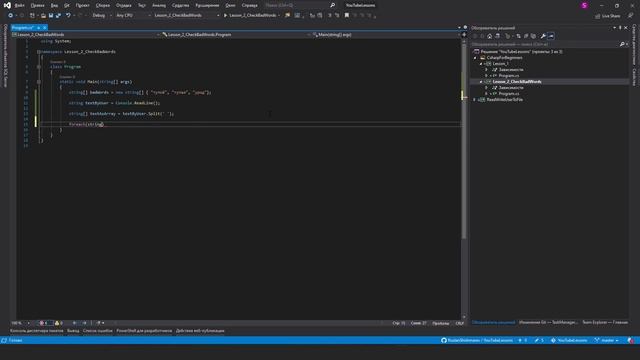The width and height of the screenshot is (640, 360).
Task: Save Program.cs with floppy icon
Action: (51, 16)
